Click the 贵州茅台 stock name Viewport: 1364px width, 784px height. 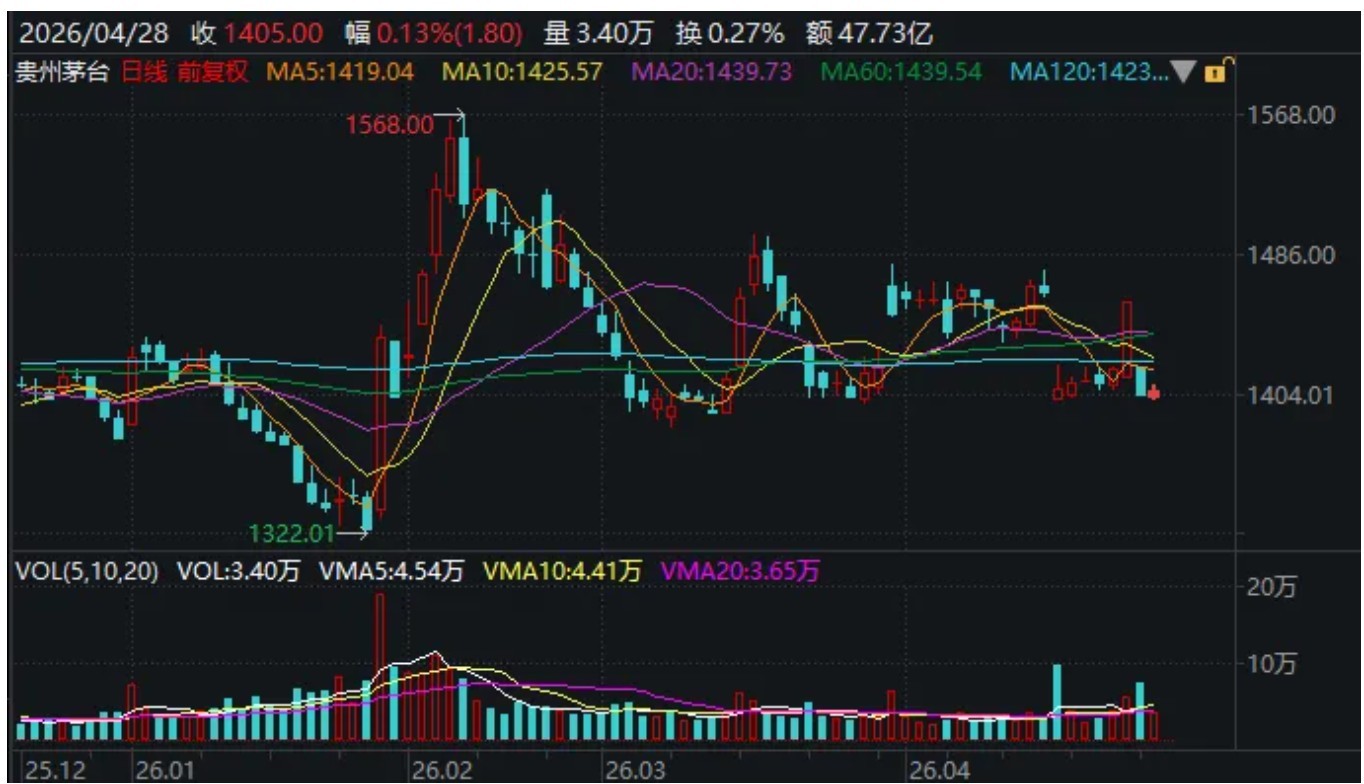click(x=62, y=72)
